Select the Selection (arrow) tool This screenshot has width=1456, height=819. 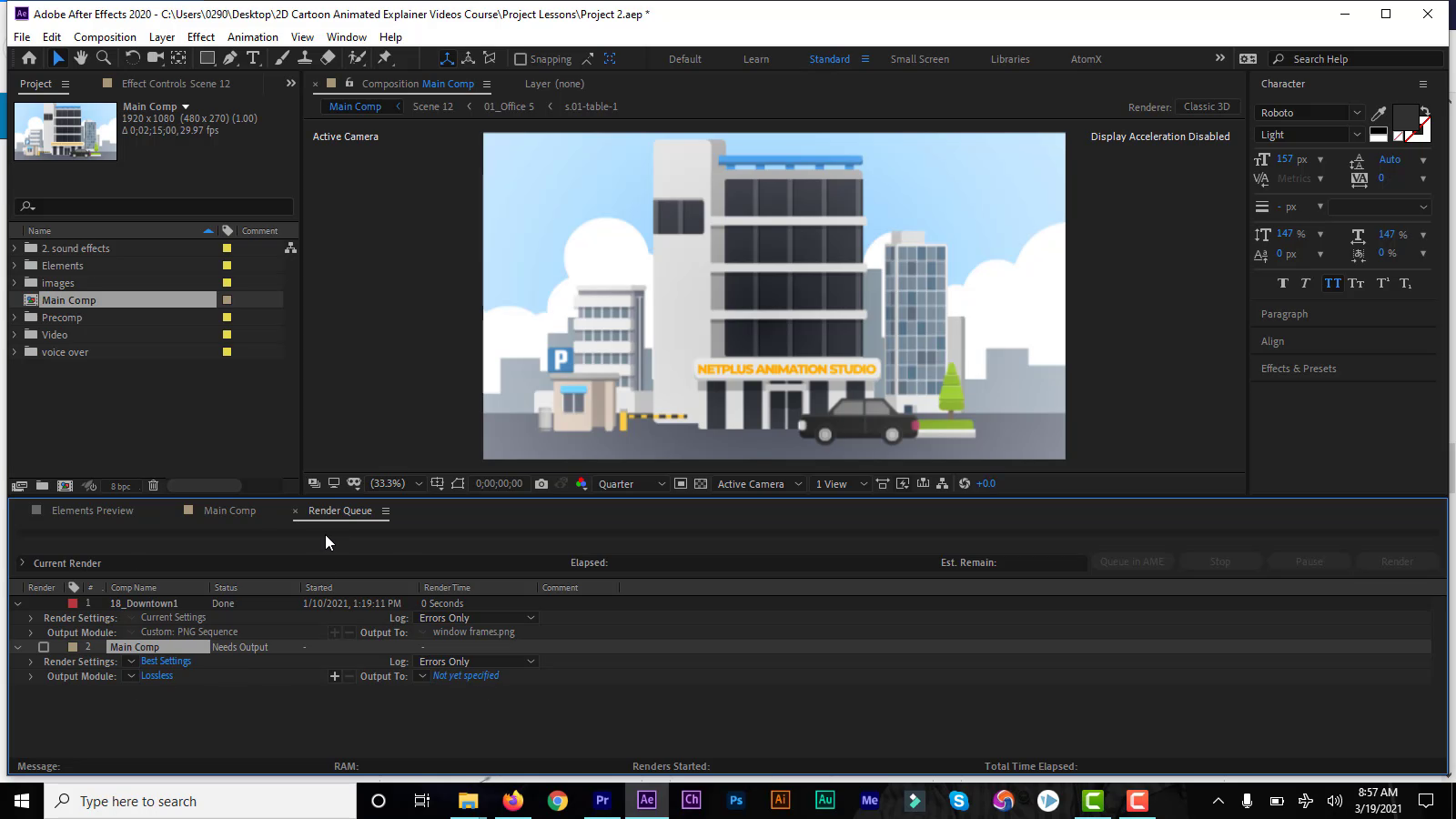point(57,58)
